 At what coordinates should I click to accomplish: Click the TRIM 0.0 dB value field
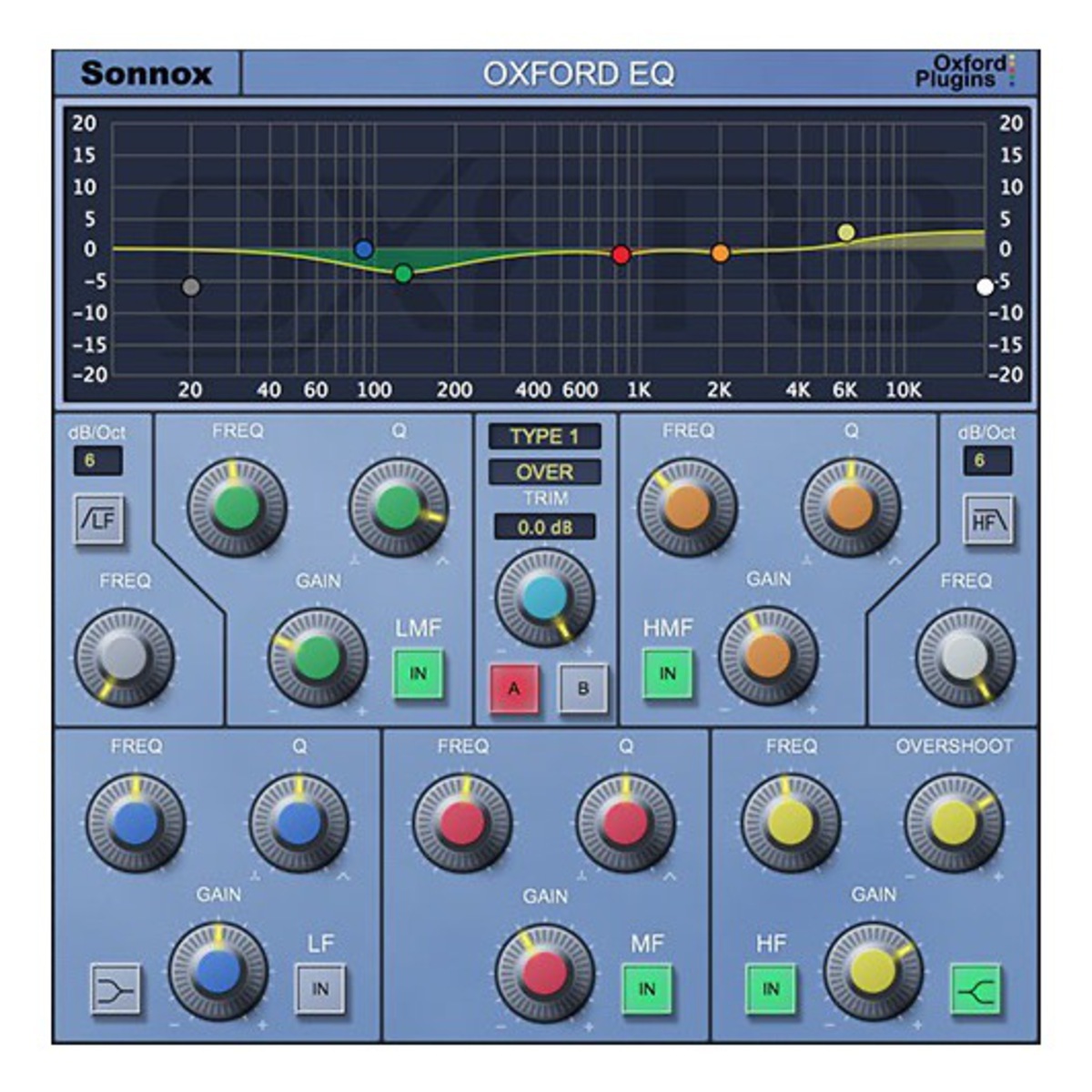(x=545, y=527)
